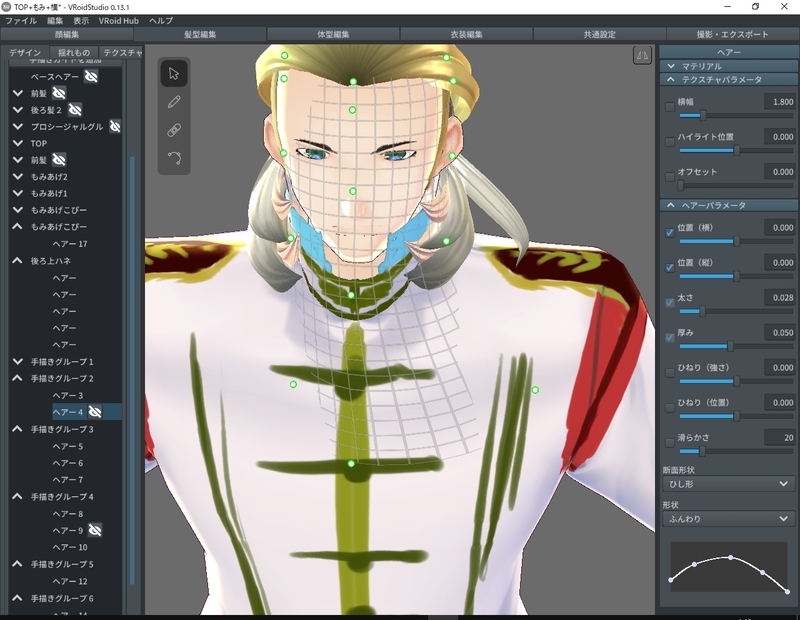Toggle the mirror symmetry icon
The width and height of the screenshot is (800, 620).
click(642, 55)
